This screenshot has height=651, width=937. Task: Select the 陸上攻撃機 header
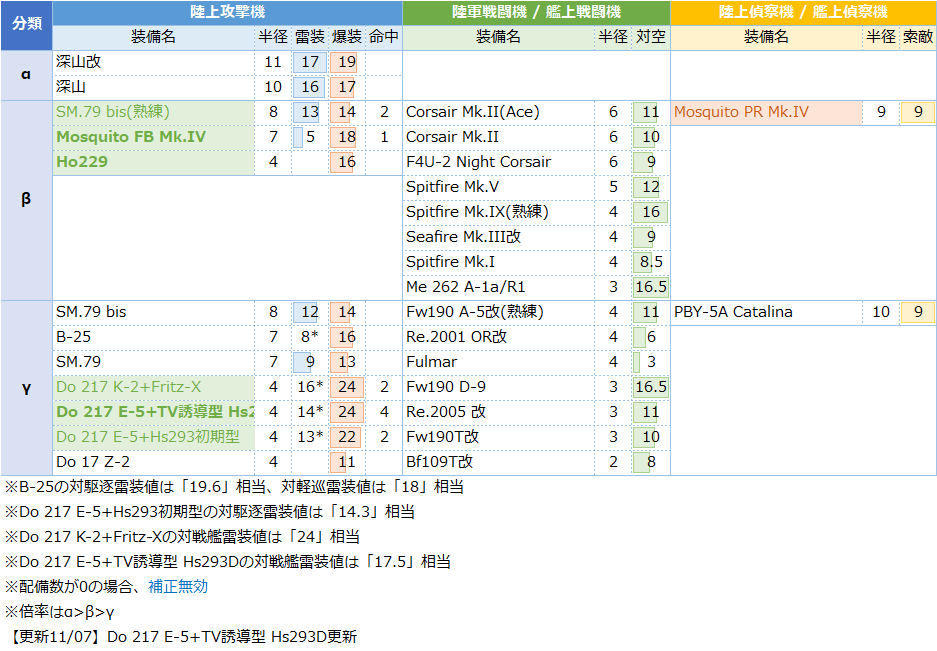point(227,13)
